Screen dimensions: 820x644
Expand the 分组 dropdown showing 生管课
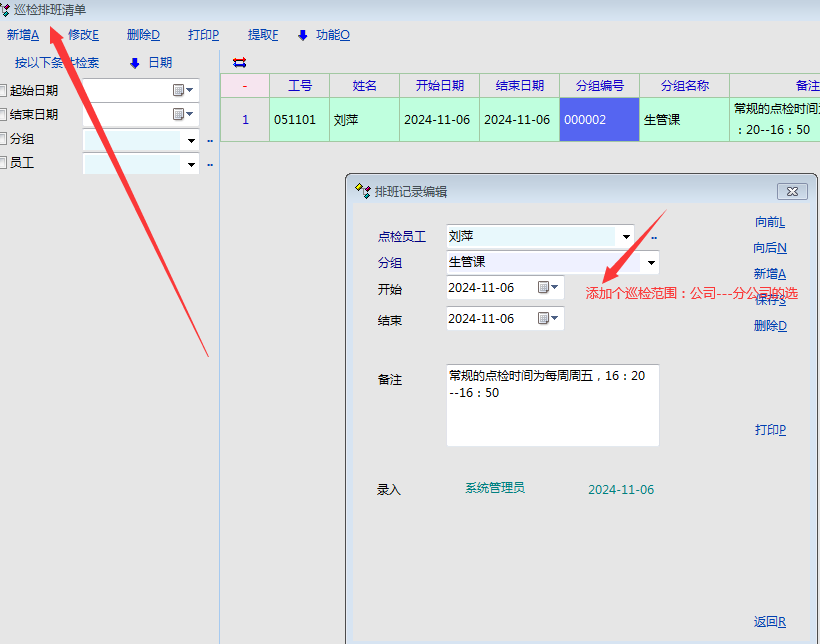651,263
